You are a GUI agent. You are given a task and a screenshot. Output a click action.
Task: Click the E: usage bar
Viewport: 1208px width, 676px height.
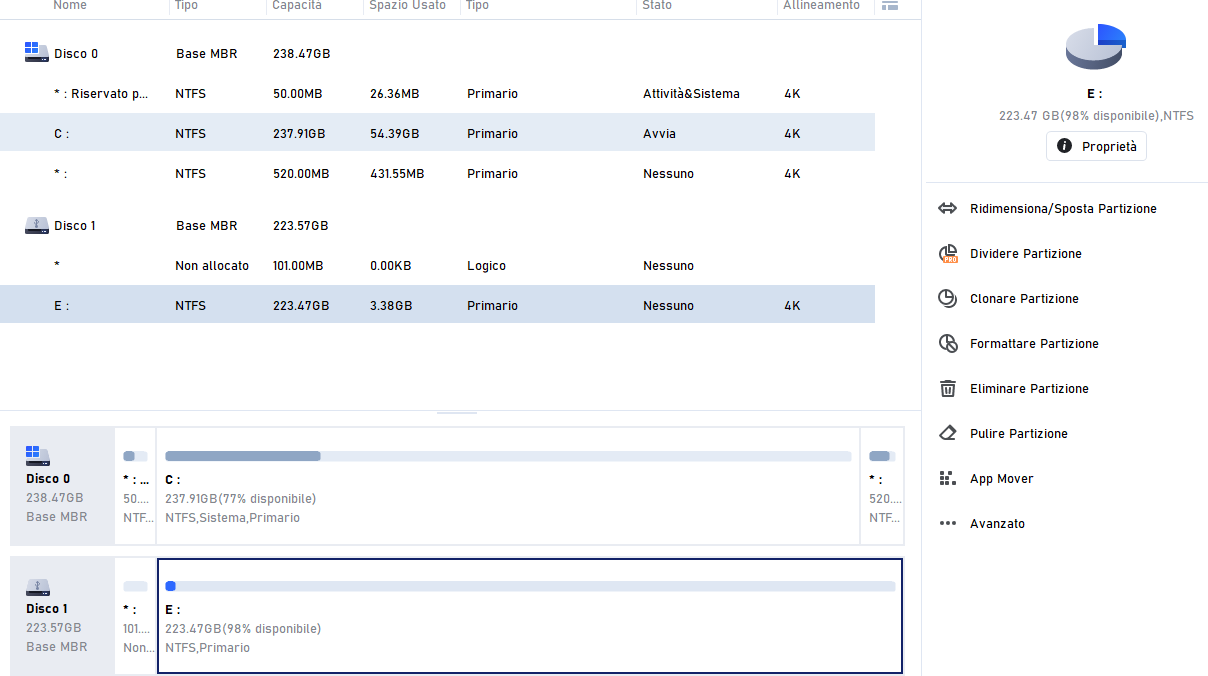(530, 586)
